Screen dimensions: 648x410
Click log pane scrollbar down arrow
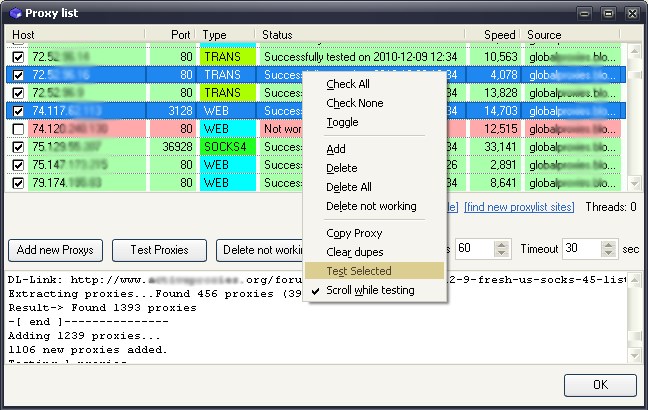pos(634,355)
